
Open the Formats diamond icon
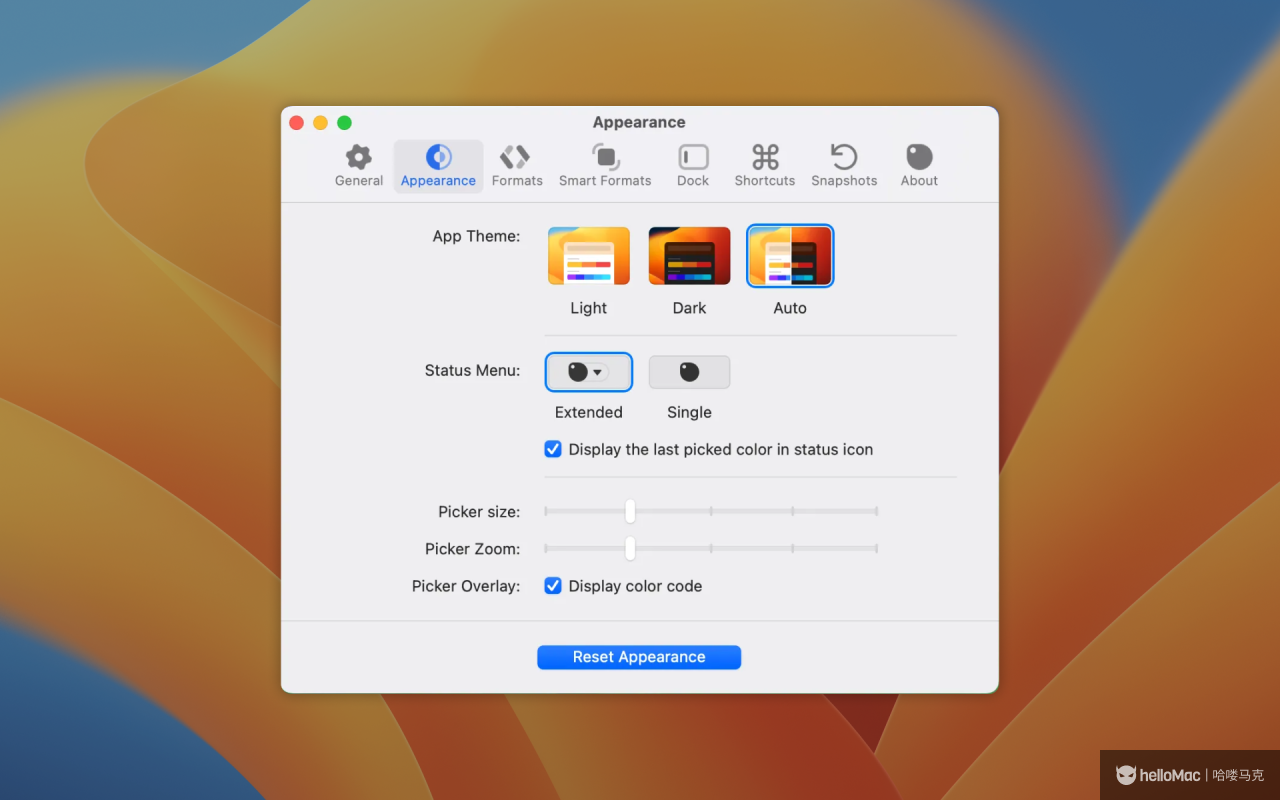tap(515, 157)
